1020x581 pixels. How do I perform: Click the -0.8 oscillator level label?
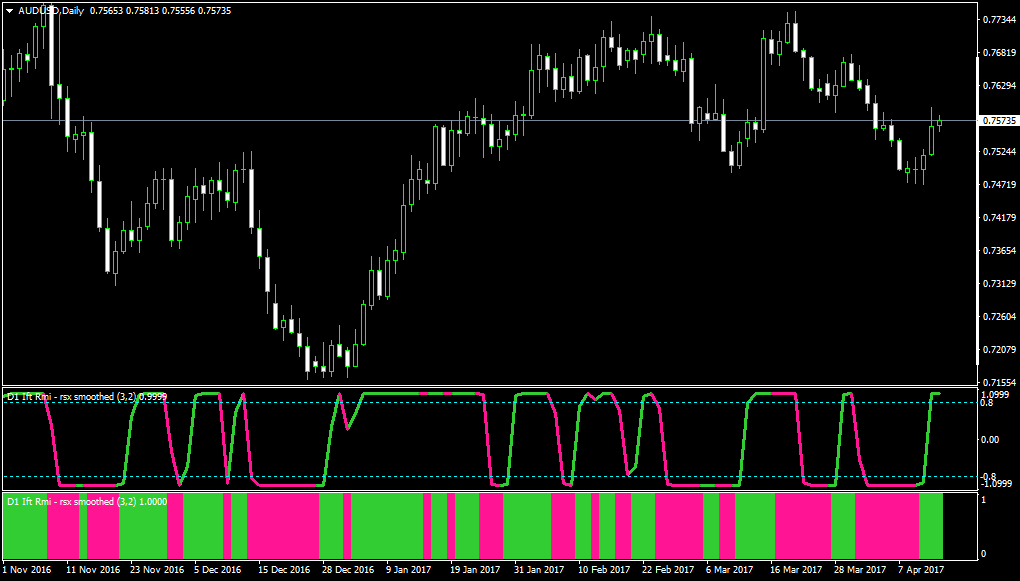tap(989, 476)
